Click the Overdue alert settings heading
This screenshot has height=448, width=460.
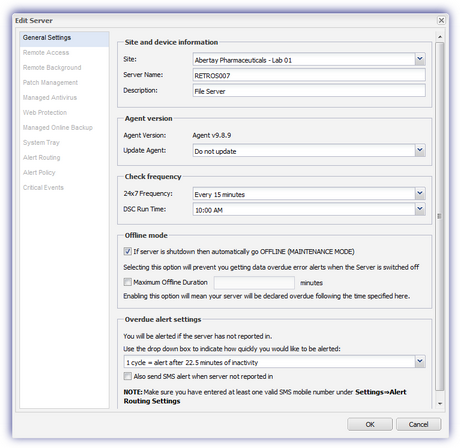point(163,319)
